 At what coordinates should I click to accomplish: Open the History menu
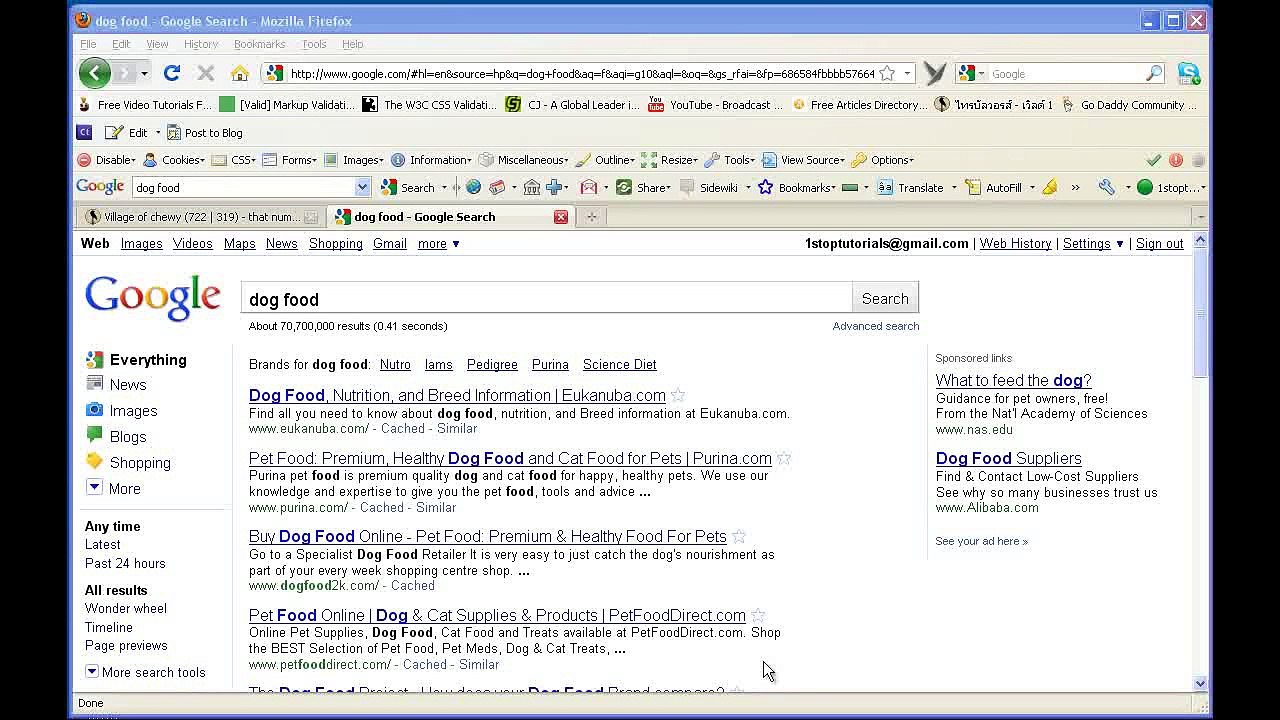[x=201, y=44]
